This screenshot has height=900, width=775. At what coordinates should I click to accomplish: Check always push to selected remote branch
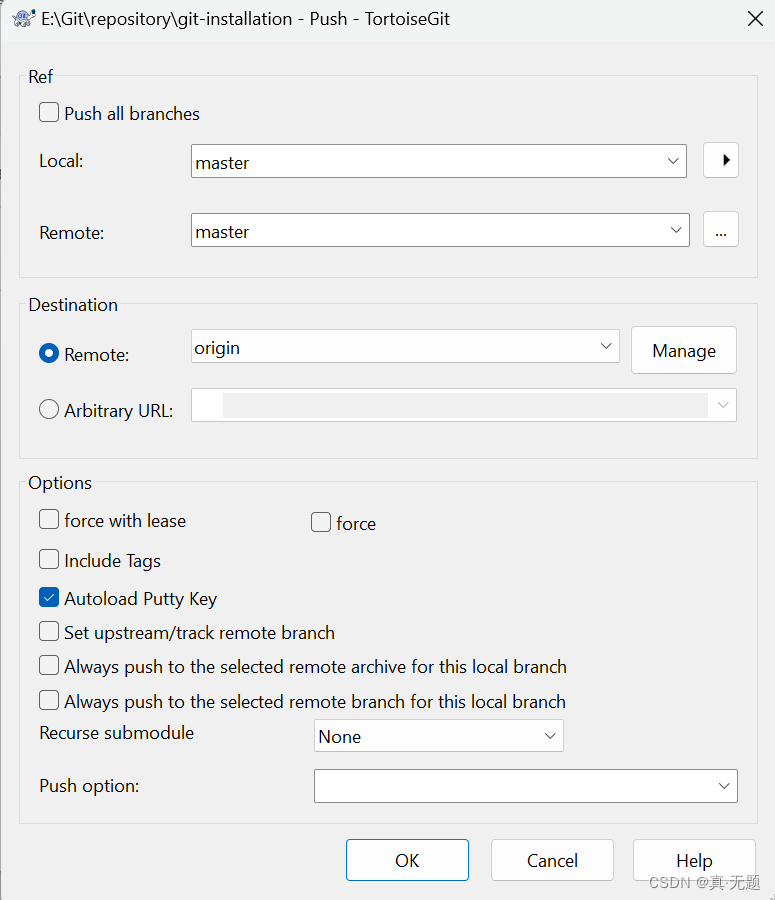[48, 700]
